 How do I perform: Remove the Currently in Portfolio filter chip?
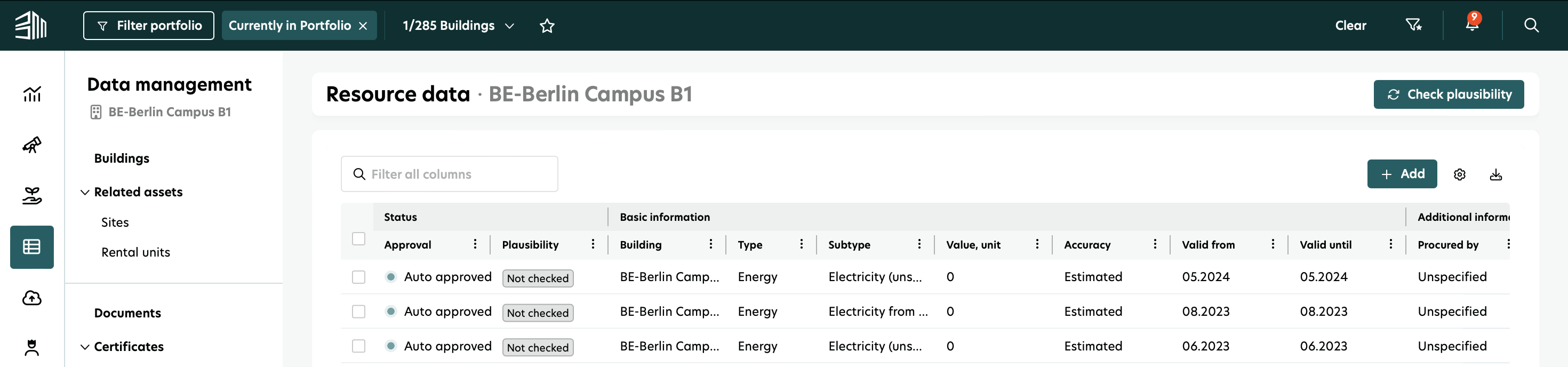click(x=363, y=26)
